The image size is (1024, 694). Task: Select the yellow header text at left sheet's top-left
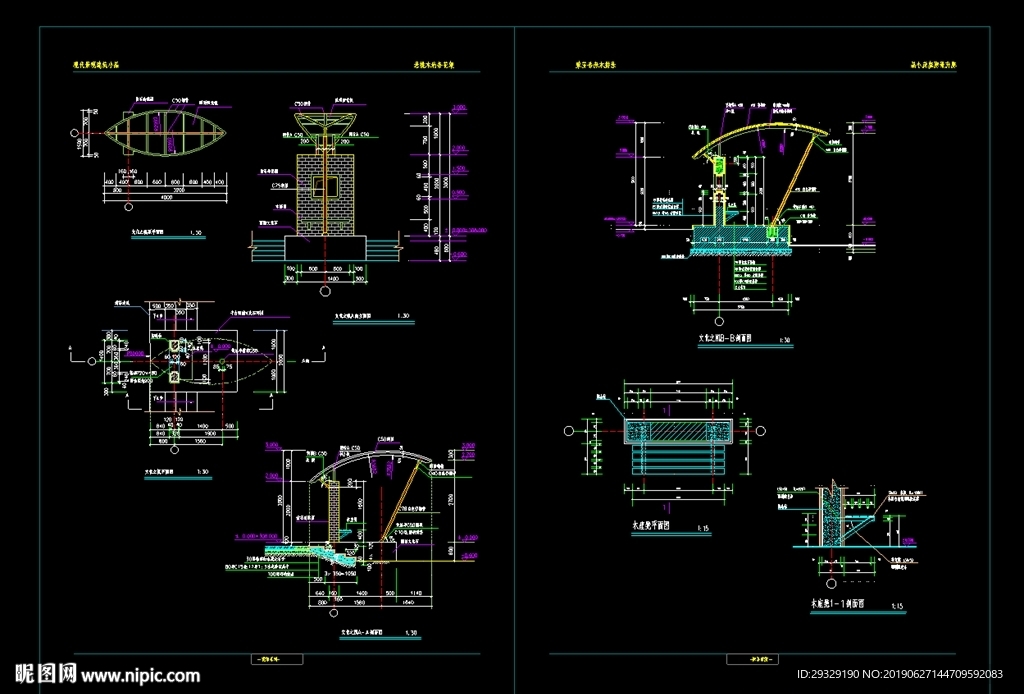(x=96, y=65)
